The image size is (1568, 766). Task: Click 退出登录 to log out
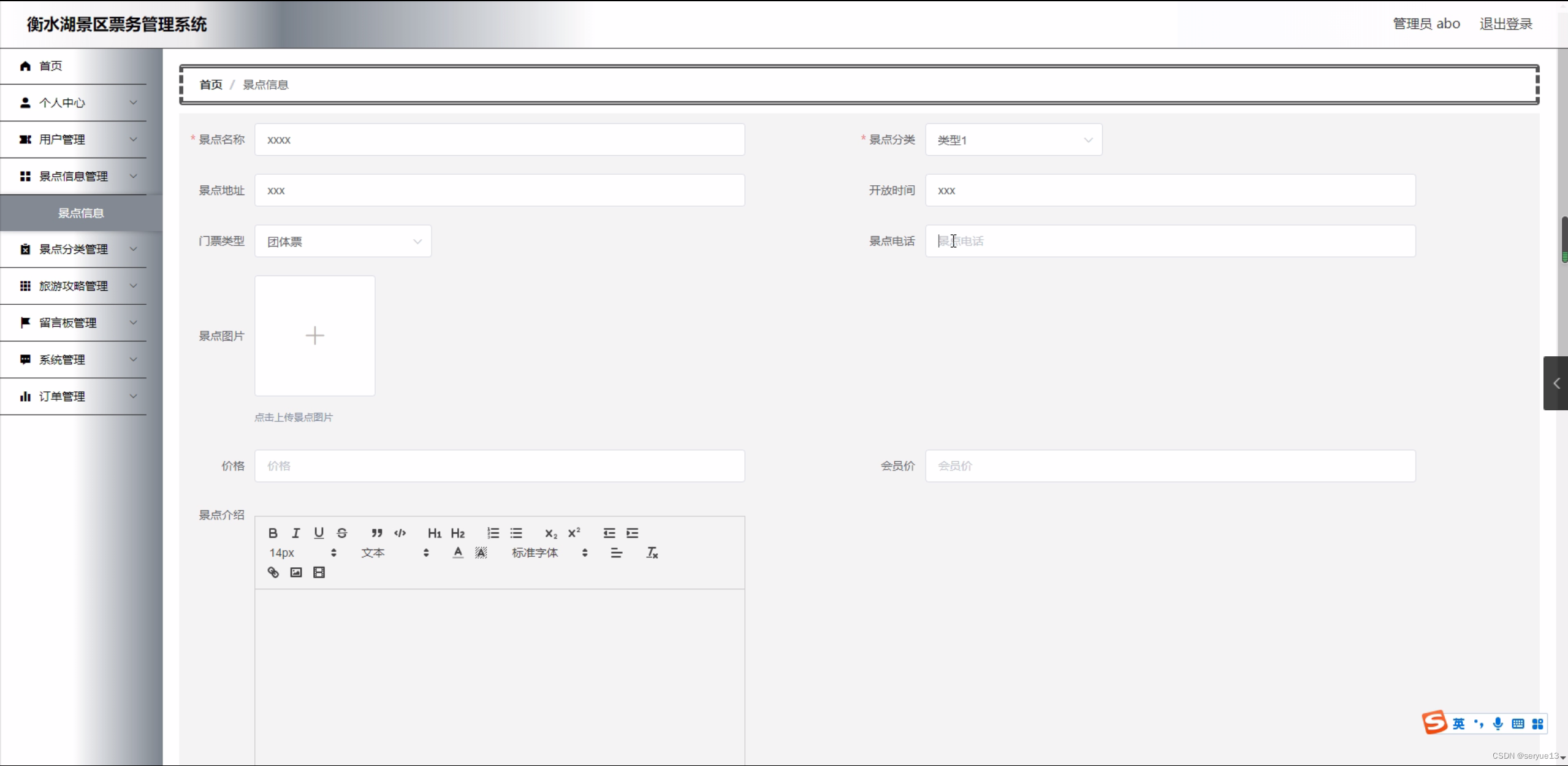click(x=1505, y=24)
